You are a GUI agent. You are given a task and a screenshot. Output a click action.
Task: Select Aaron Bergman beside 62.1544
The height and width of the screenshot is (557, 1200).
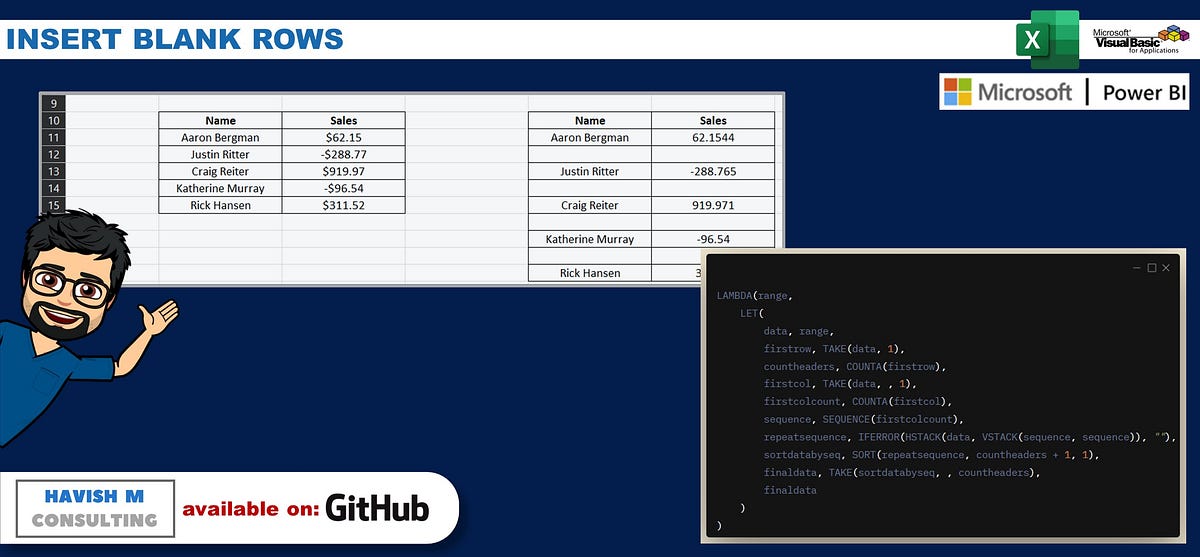tap(590, 137)
